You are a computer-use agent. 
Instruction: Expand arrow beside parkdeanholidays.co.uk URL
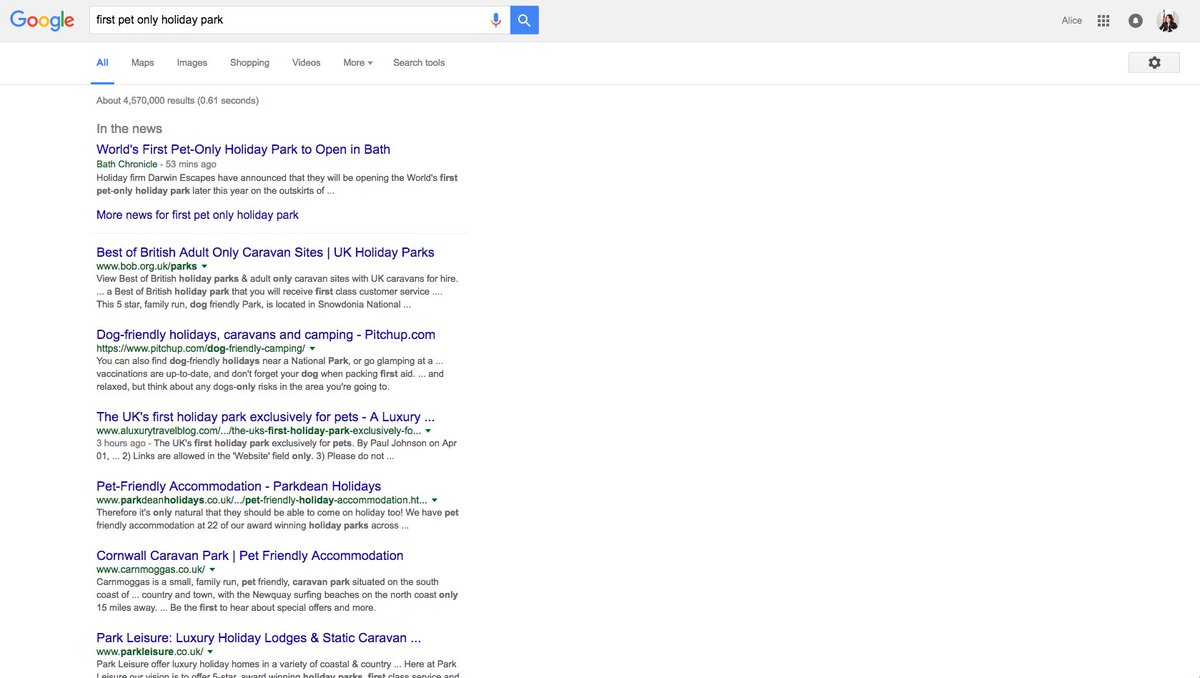(x=434, y=500)
